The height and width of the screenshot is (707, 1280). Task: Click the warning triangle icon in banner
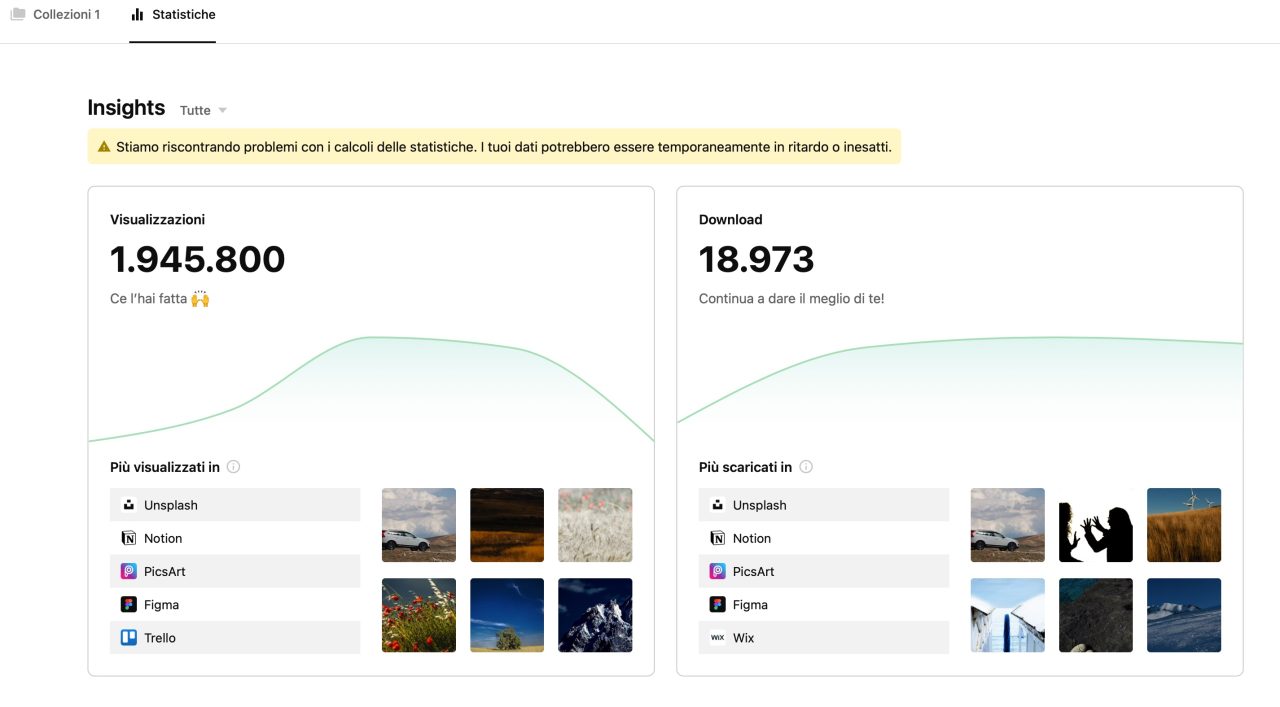pyautogui.click(x=104, y=147)
